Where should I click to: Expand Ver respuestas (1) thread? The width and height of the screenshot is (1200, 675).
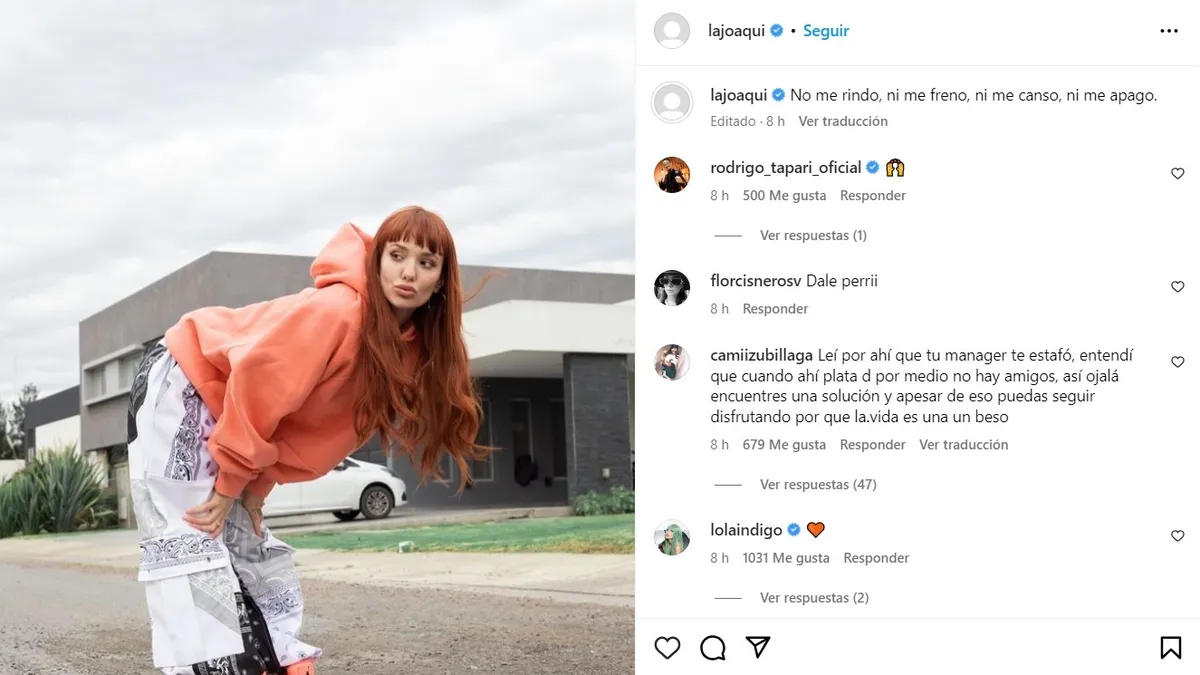click(813, 236)
